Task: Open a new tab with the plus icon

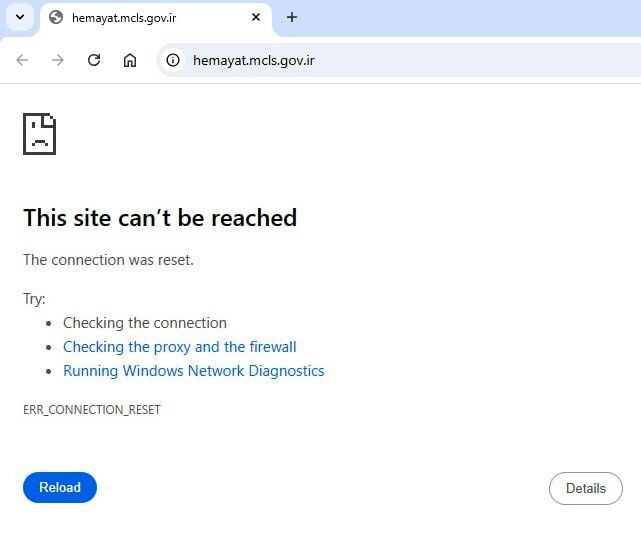Action: click(x=292, y=17)
